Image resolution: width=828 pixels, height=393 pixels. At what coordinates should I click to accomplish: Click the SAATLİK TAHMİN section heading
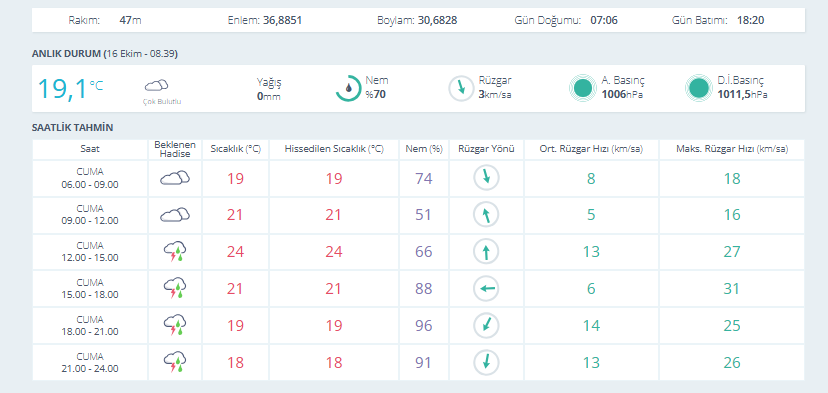coord(72,127)
